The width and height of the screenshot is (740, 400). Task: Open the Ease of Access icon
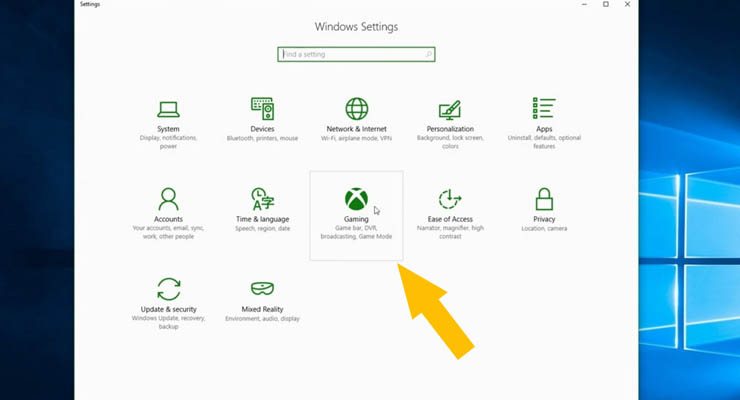tap(450, 199)
